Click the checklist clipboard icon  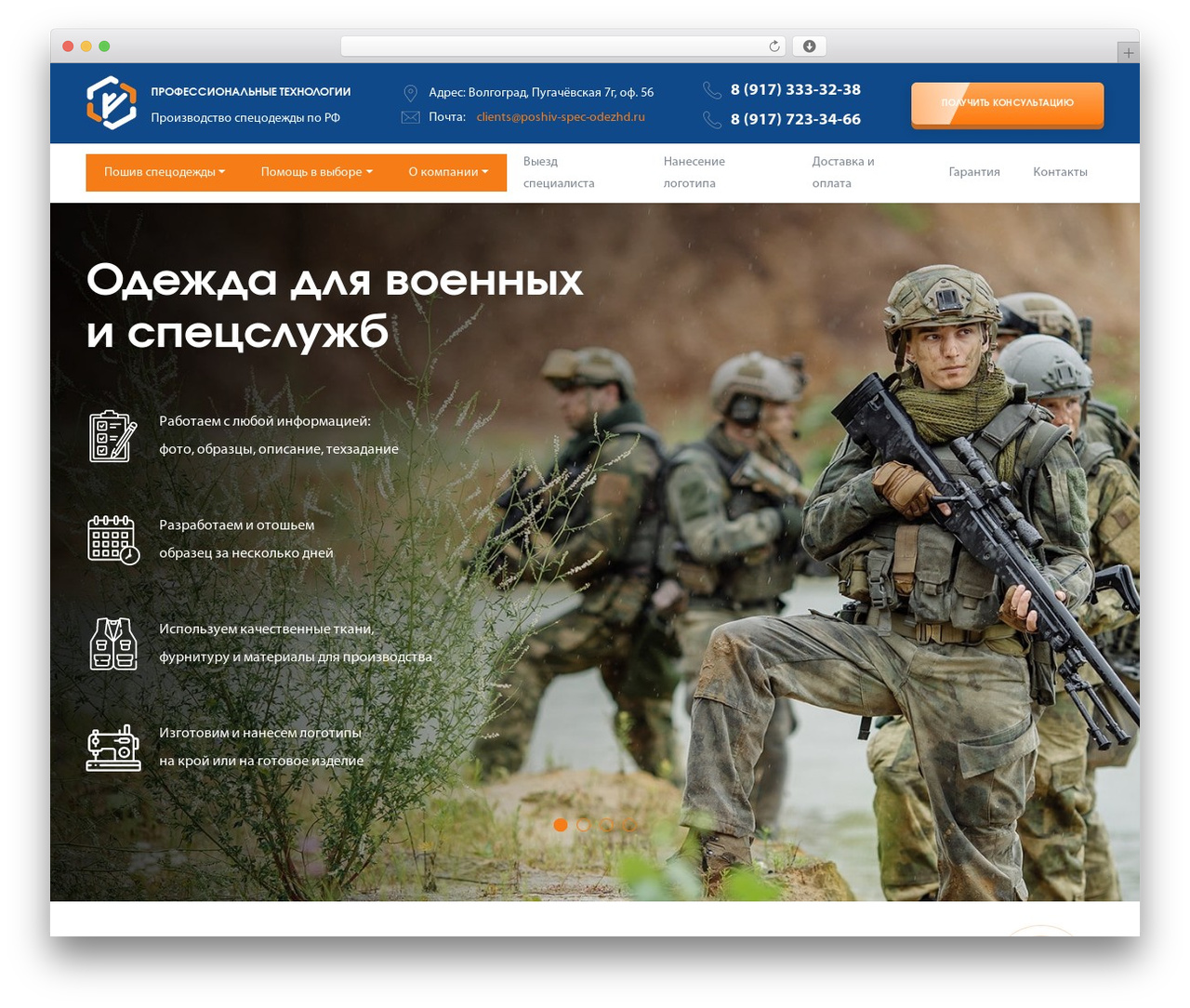pos(112,435)
